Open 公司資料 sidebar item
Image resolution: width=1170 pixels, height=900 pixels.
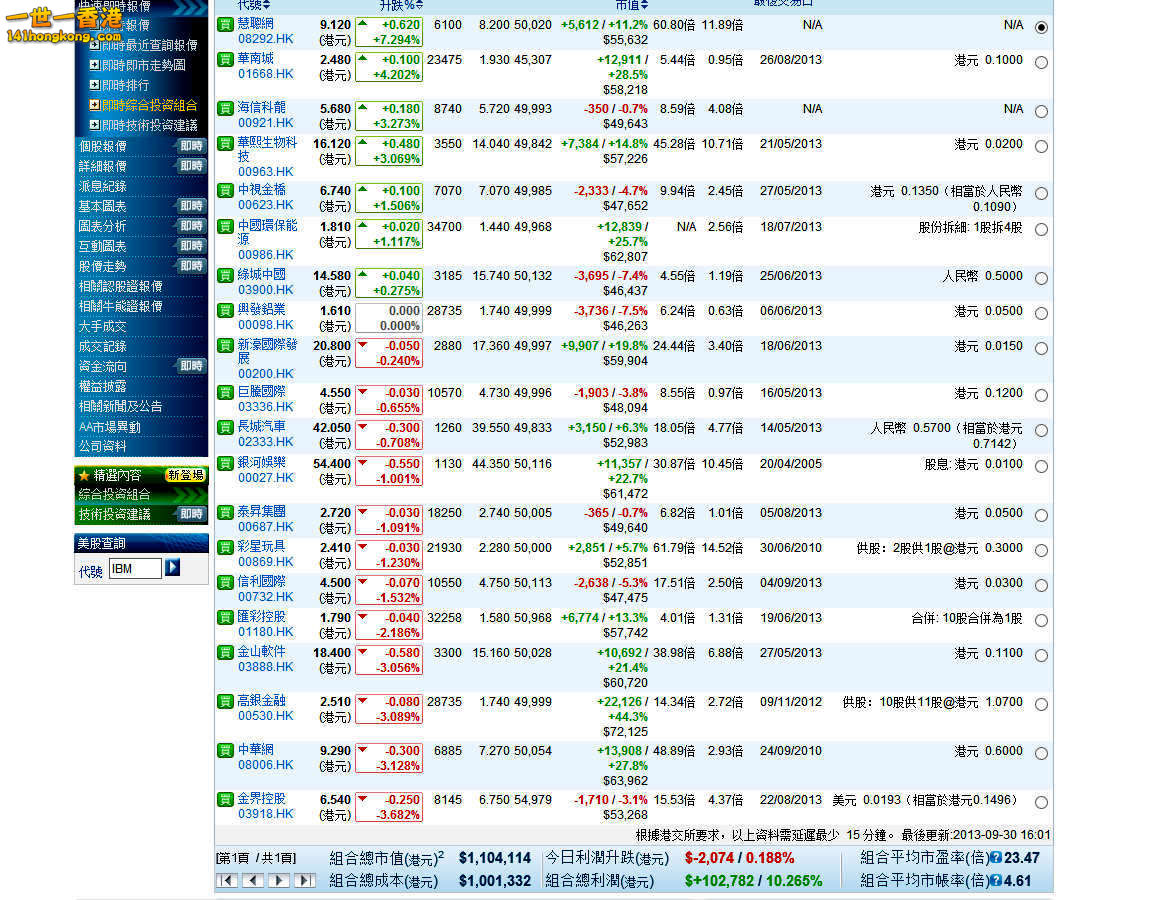click(x=103, y=446)
